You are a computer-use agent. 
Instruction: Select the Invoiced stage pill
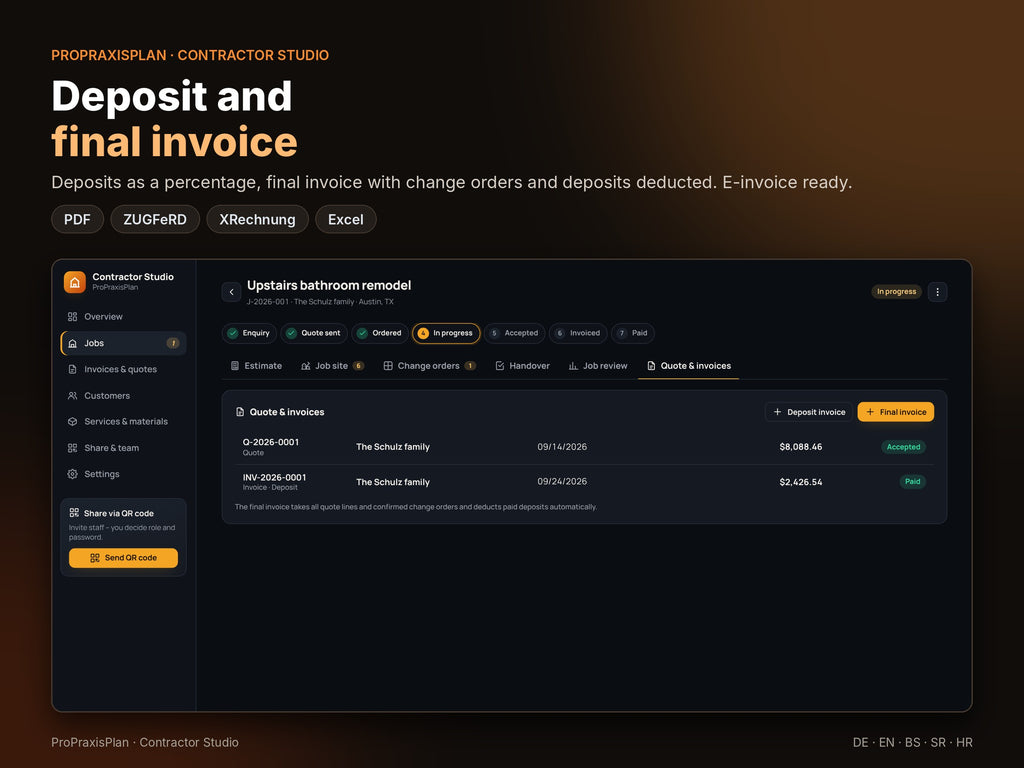point(578,333)
